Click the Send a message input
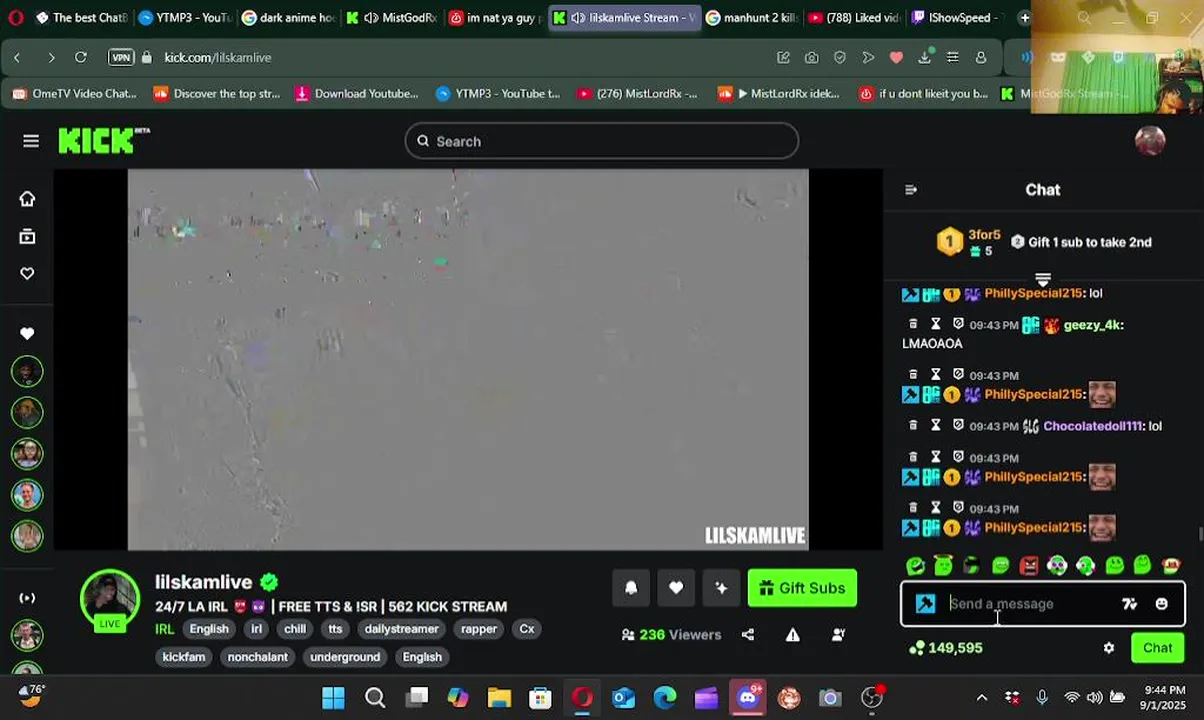 coord(1030,604)
